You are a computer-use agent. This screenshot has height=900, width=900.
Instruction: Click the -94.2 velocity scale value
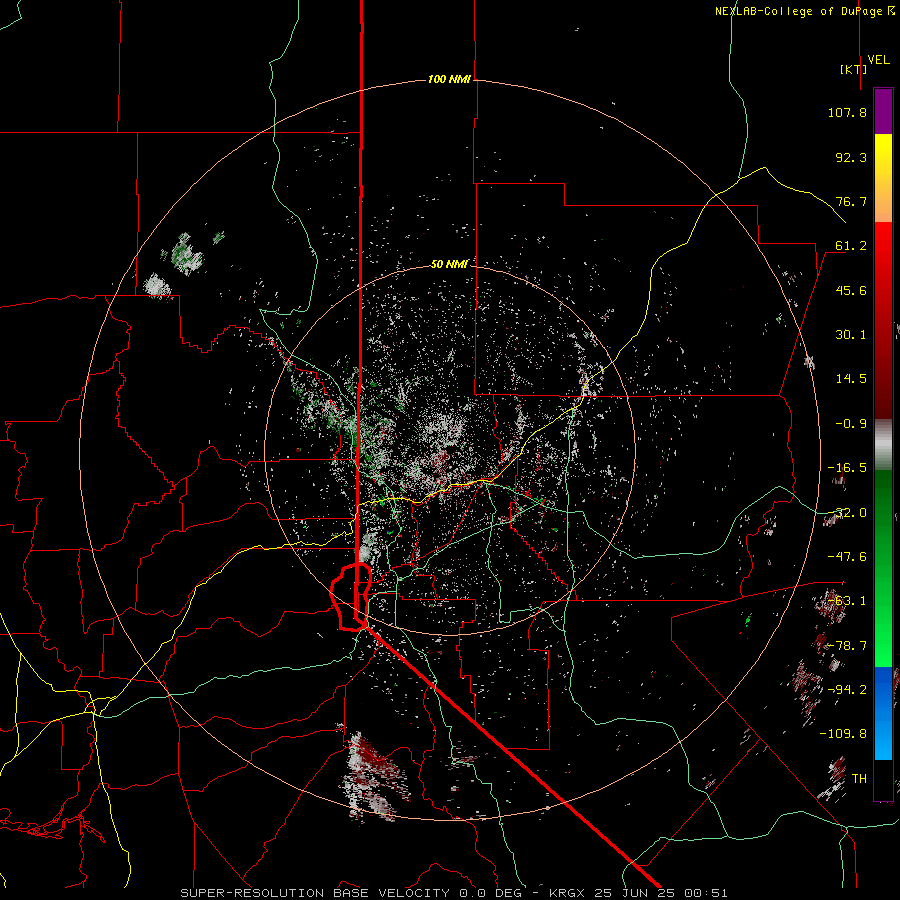pyautogui.click(x=847, y=690)
